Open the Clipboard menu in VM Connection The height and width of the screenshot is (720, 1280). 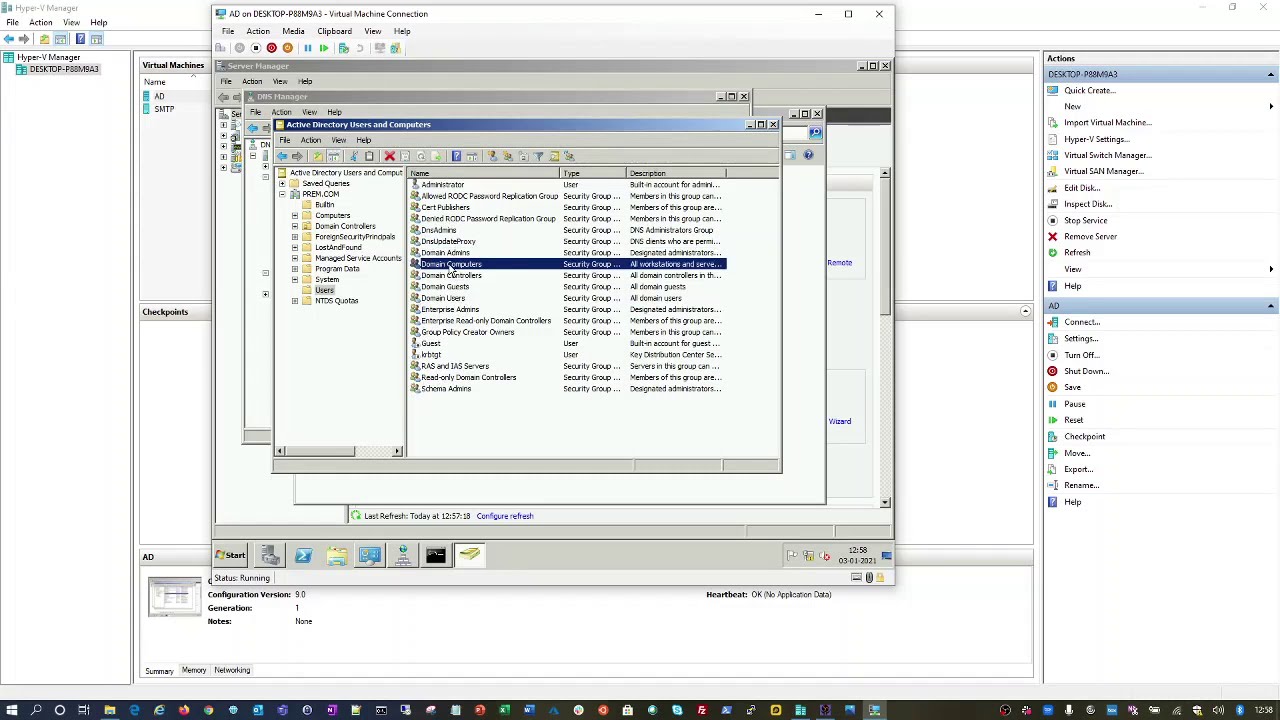coord(334,31)
